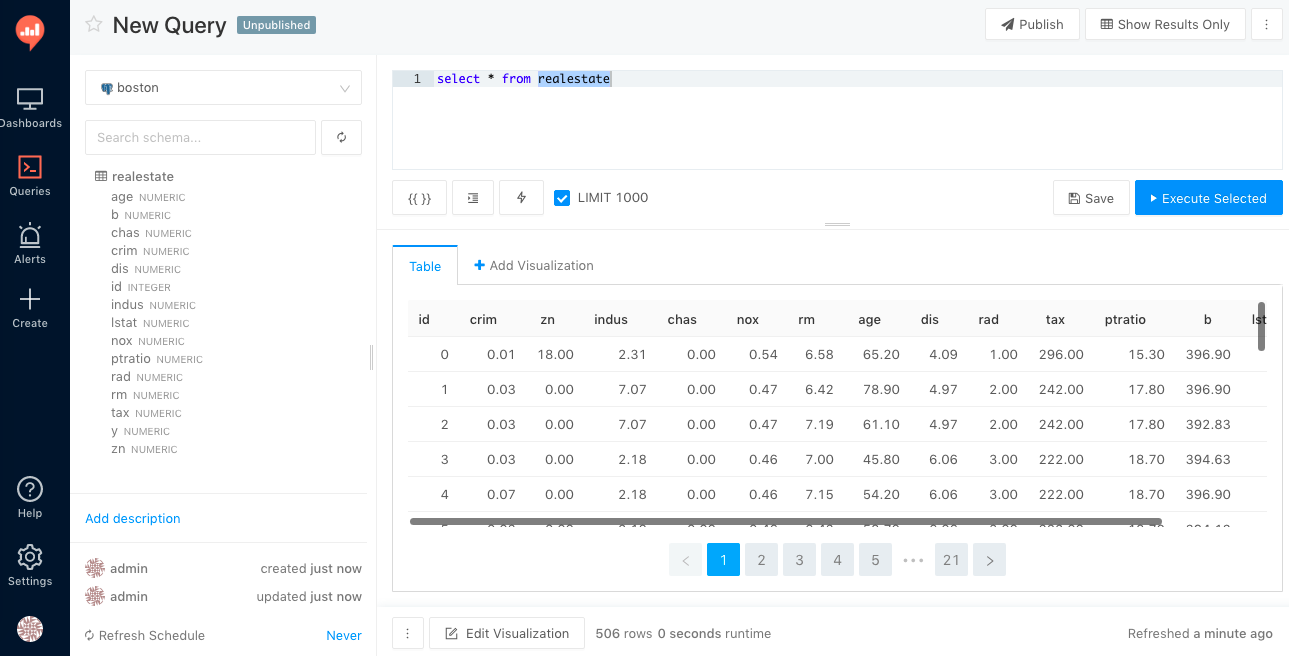
Task: Open Alerts from the sidebar
Action: 30,243
